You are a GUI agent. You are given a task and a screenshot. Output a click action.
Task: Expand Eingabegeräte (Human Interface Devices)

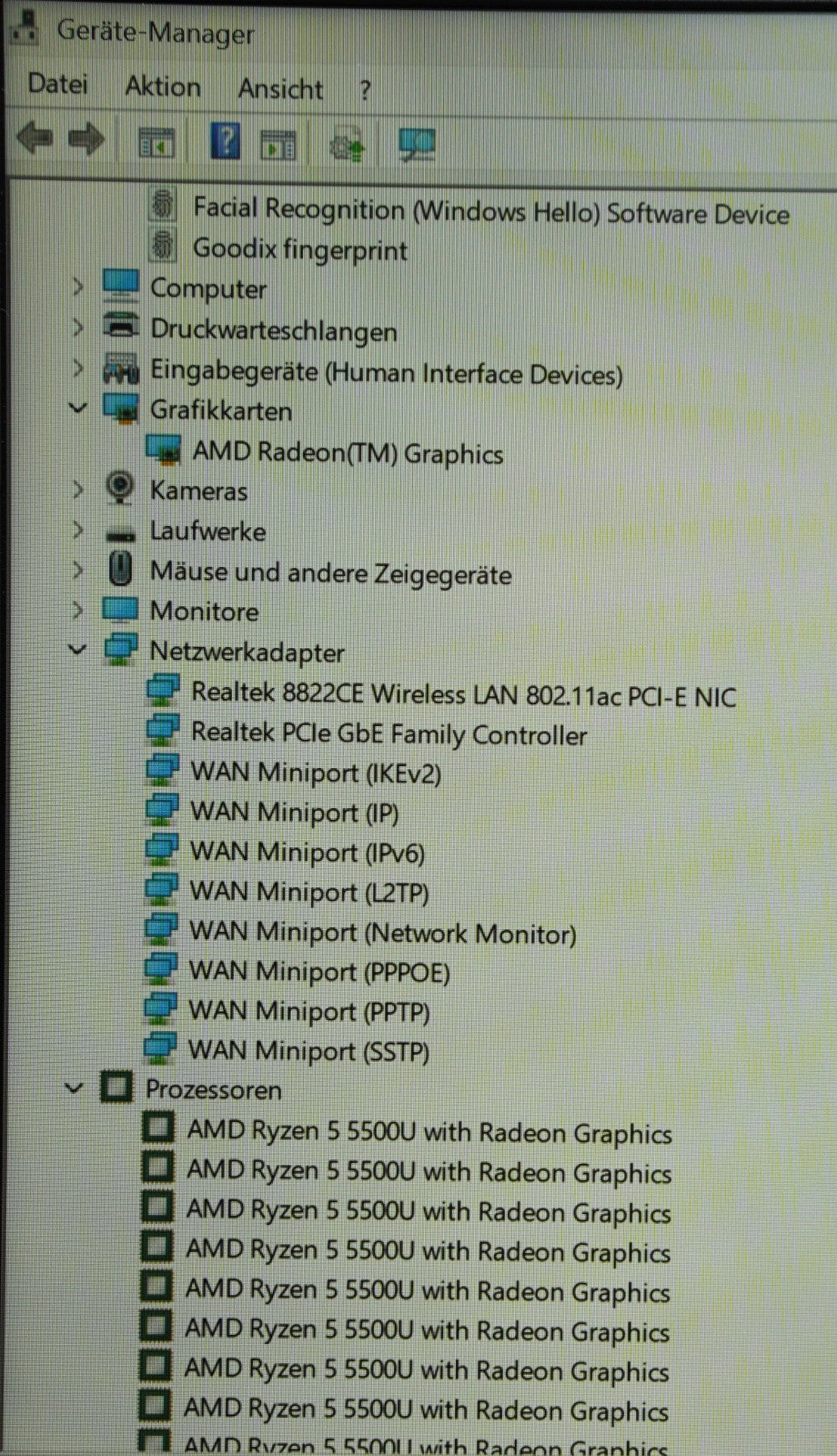[77, 368]
